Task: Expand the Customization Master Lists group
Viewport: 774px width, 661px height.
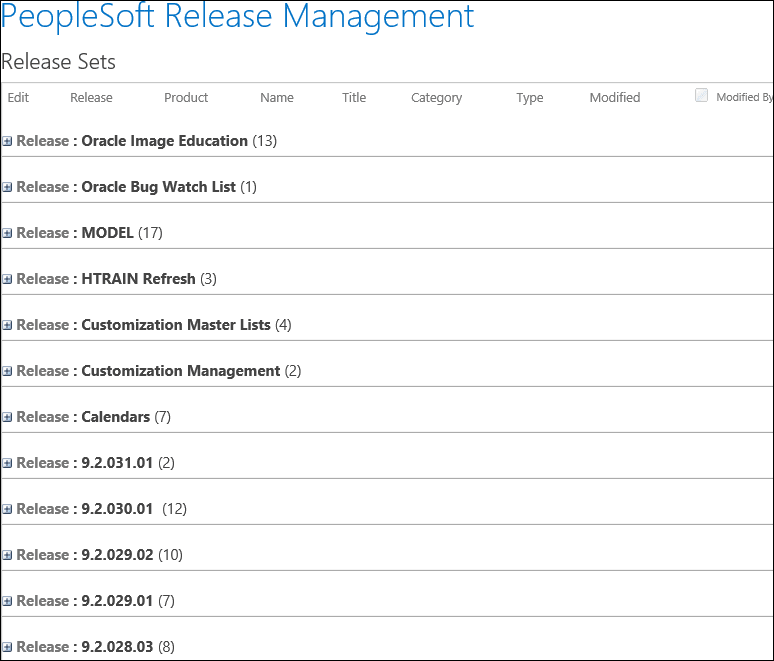Action: (7, 325)
